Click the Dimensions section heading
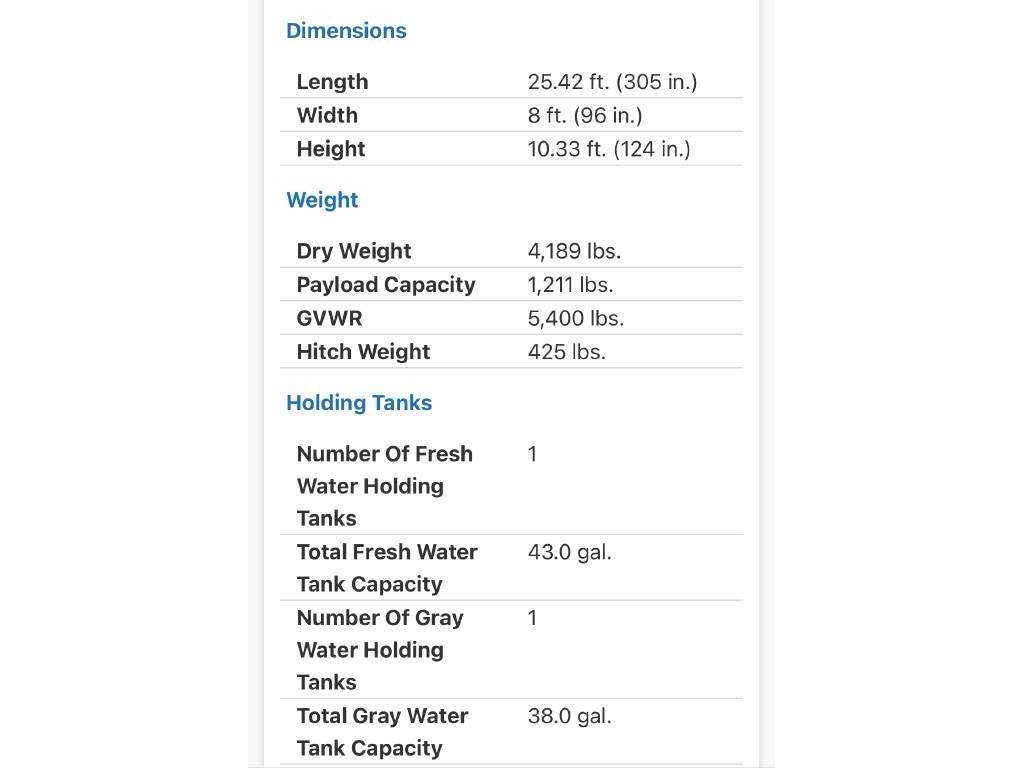This screenshot has width=1024, height=768. coord(346,31)
